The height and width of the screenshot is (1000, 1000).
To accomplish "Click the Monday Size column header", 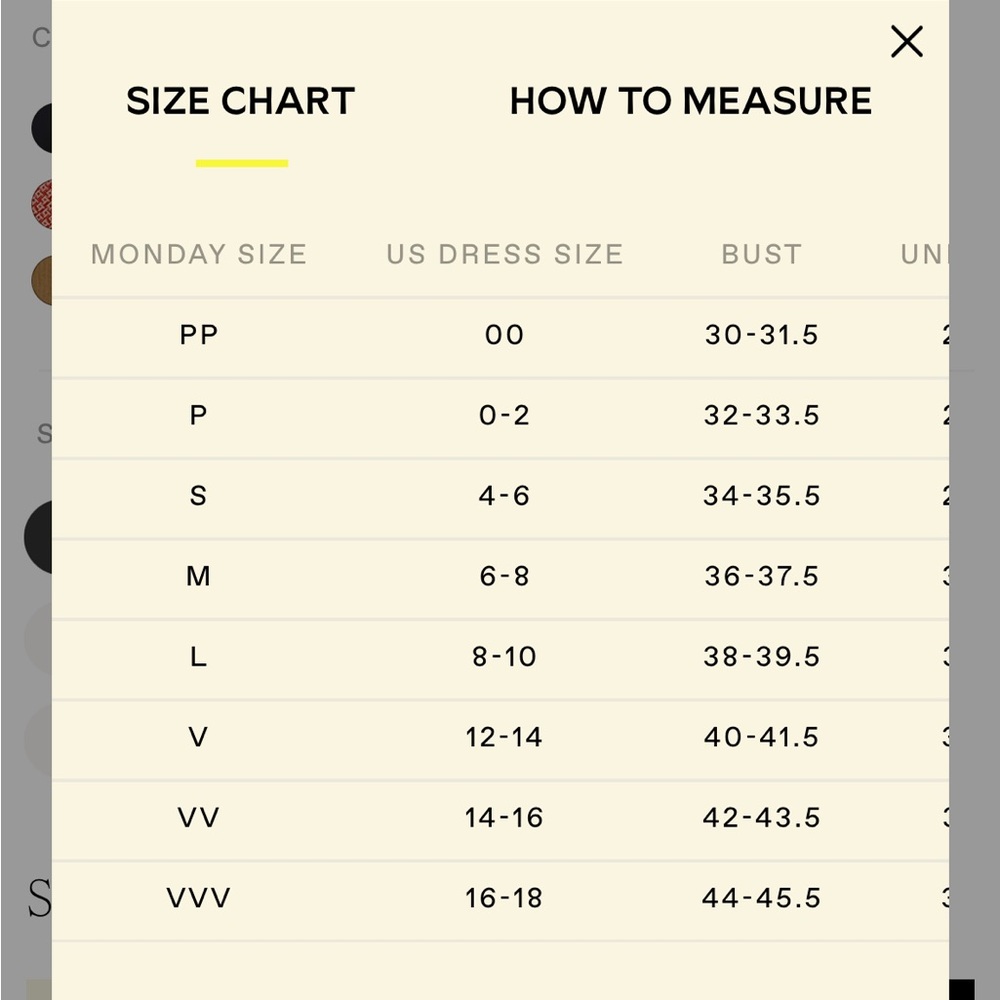I will [199, 254].
